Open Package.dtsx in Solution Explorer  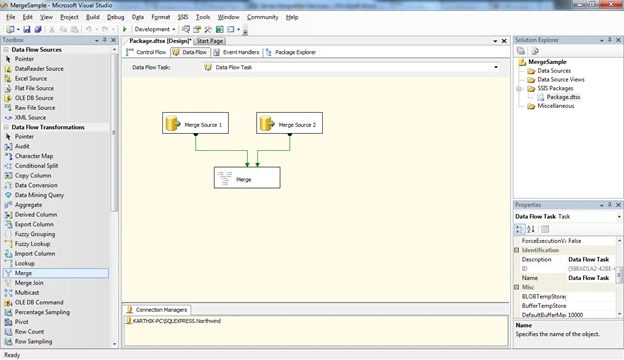563,97
